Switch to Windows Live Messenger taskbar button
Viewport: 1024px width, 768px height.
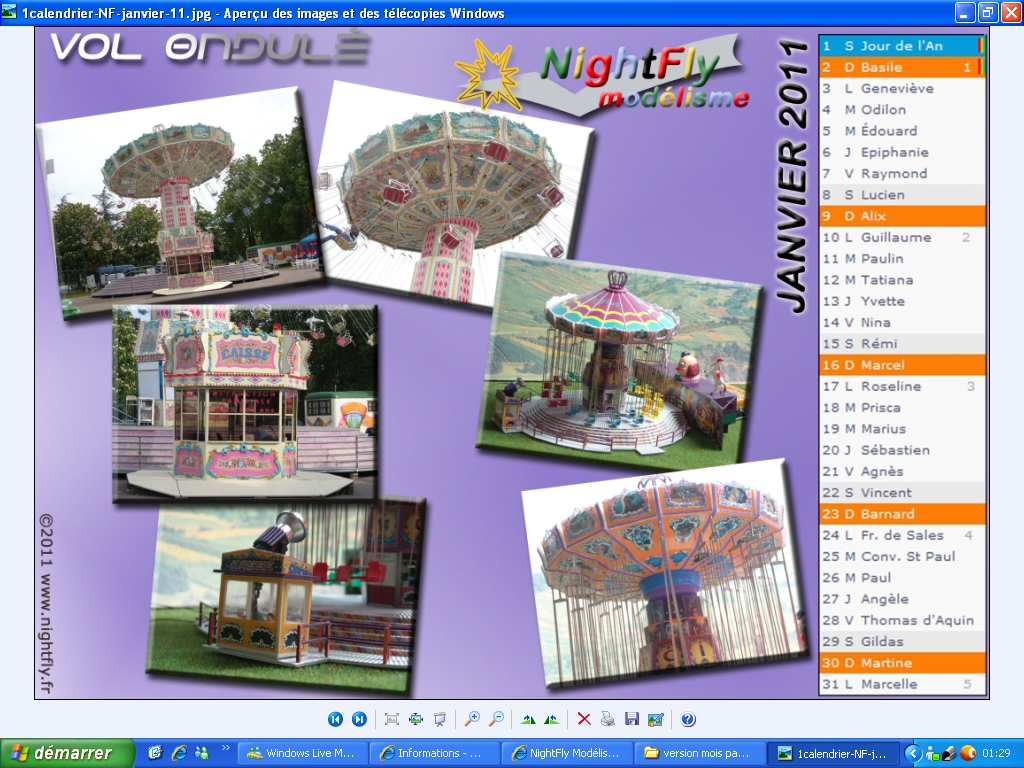pyautogui.click(x=301, y=753)
